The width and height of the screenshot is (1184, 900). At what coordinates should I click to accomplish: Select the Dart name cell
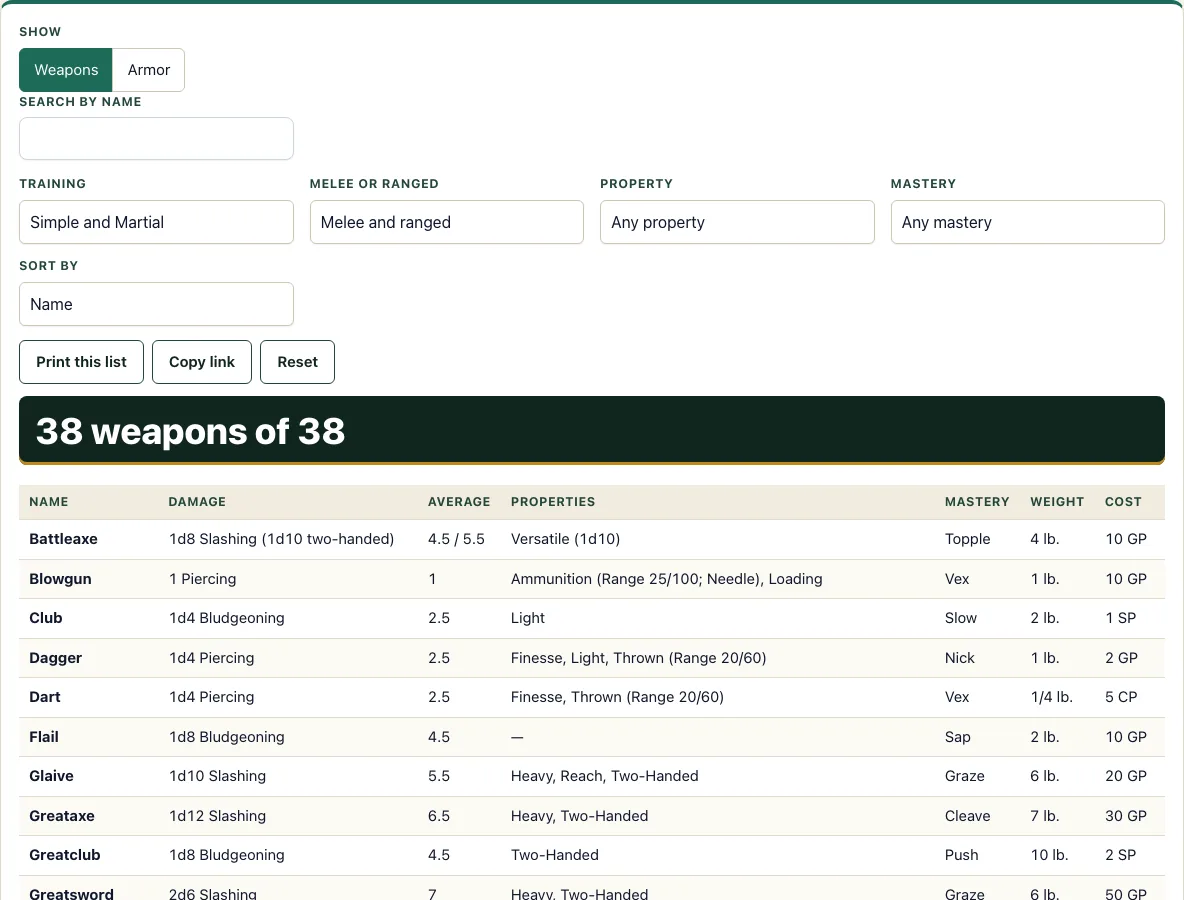[x=45, y=698]
